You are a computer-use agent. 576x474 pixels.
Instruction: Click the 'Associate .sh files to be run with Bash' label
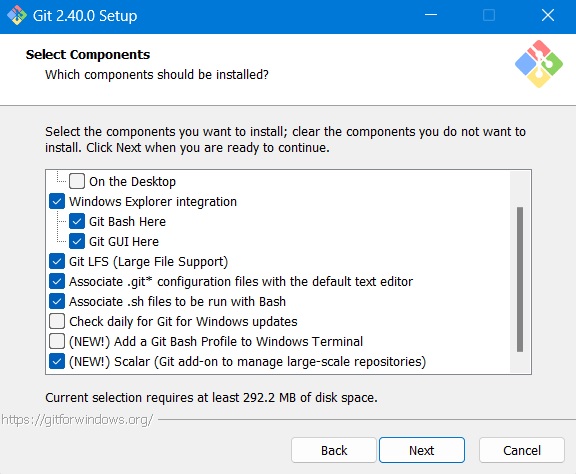177,302
